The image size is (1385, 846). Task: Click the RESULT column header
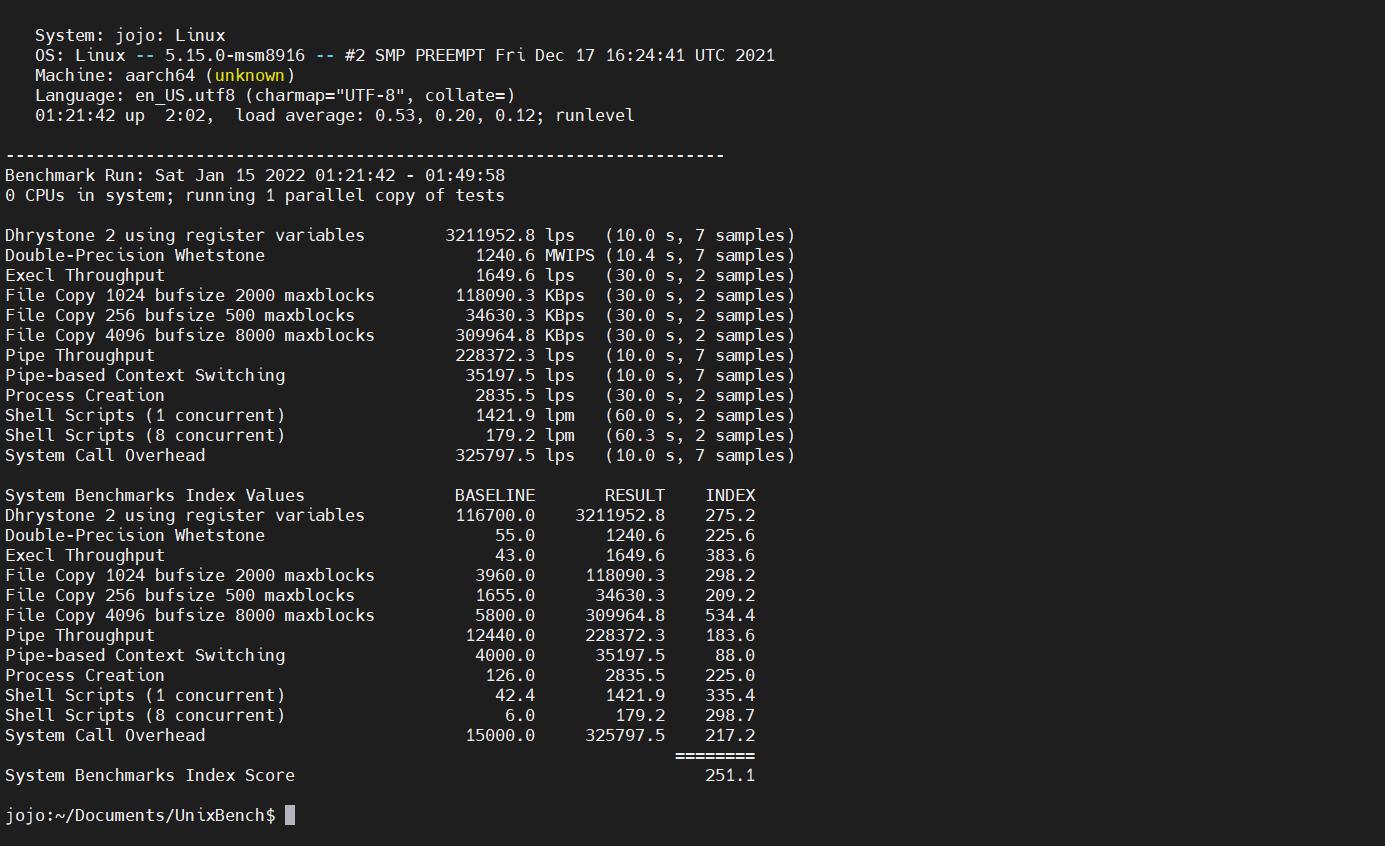634,495
